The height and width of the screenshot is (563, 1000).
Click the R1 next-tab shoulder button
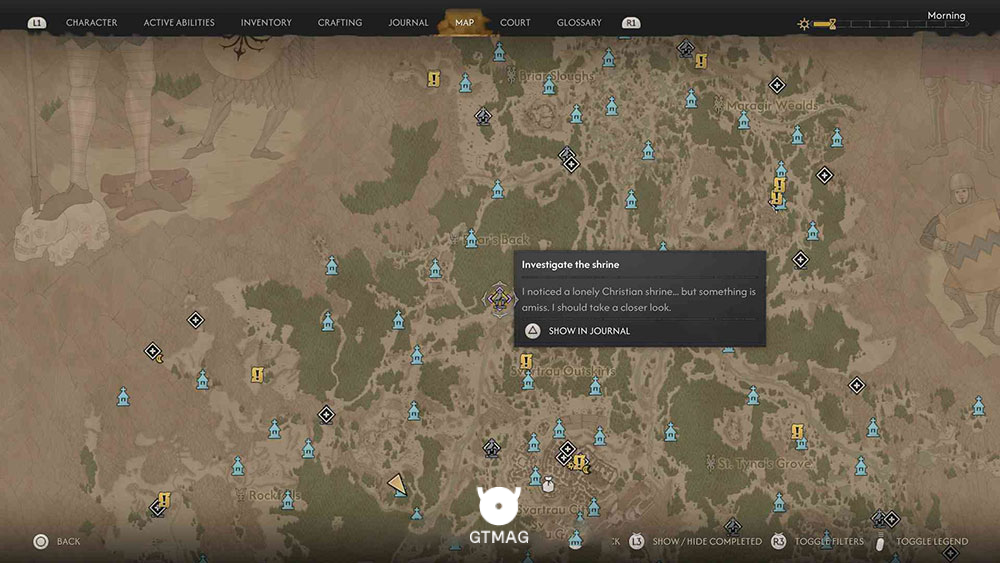point(631,22)
